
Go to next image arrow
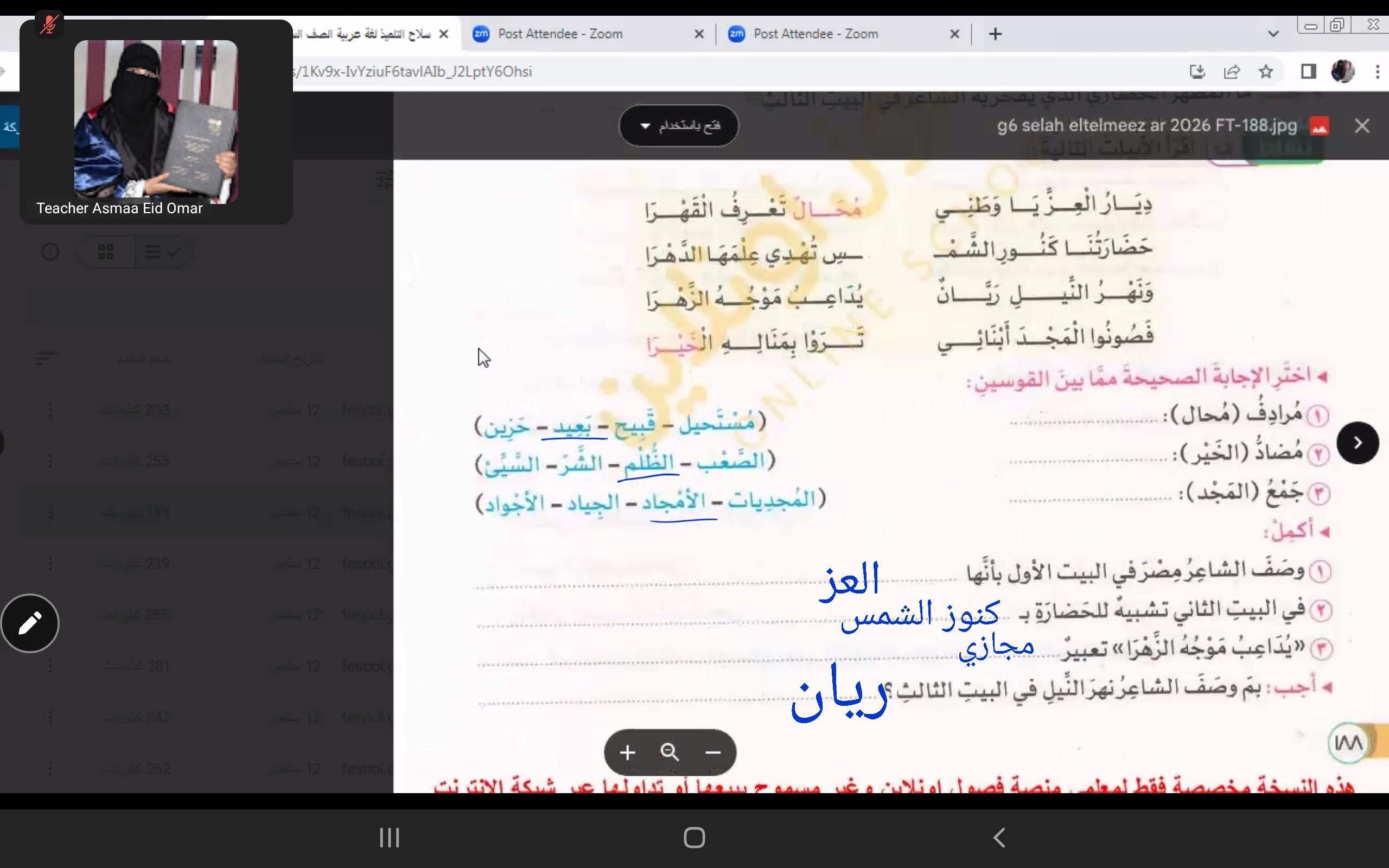(x=1358, y=443)
